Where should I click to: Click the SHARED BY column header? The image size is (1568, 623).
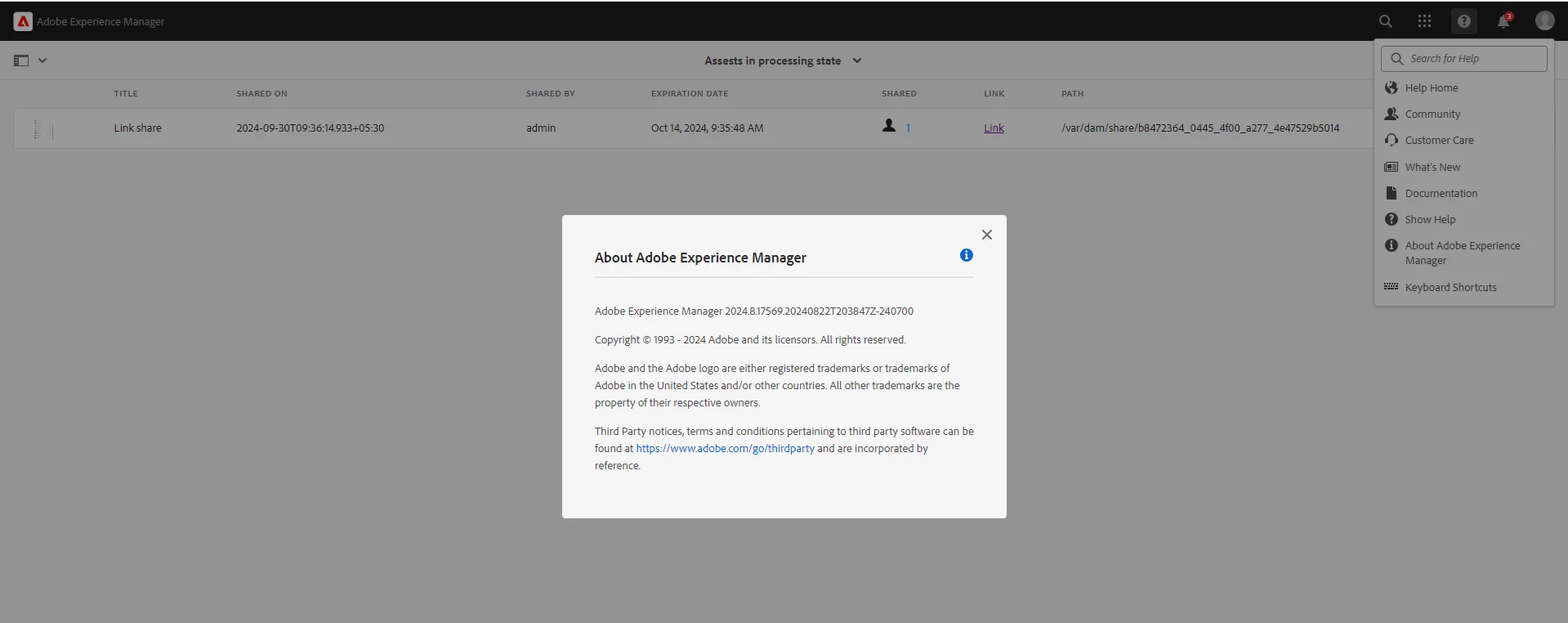[x=551, y=93]
